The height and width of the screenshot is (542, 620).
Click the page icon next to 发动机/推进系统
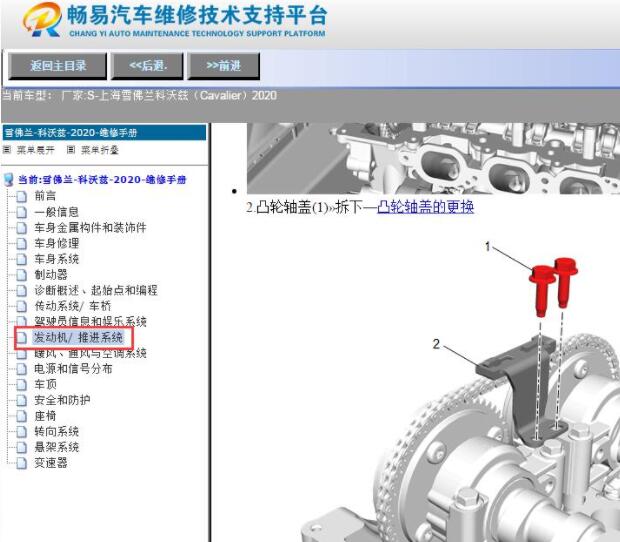click(x=21, y=338)
